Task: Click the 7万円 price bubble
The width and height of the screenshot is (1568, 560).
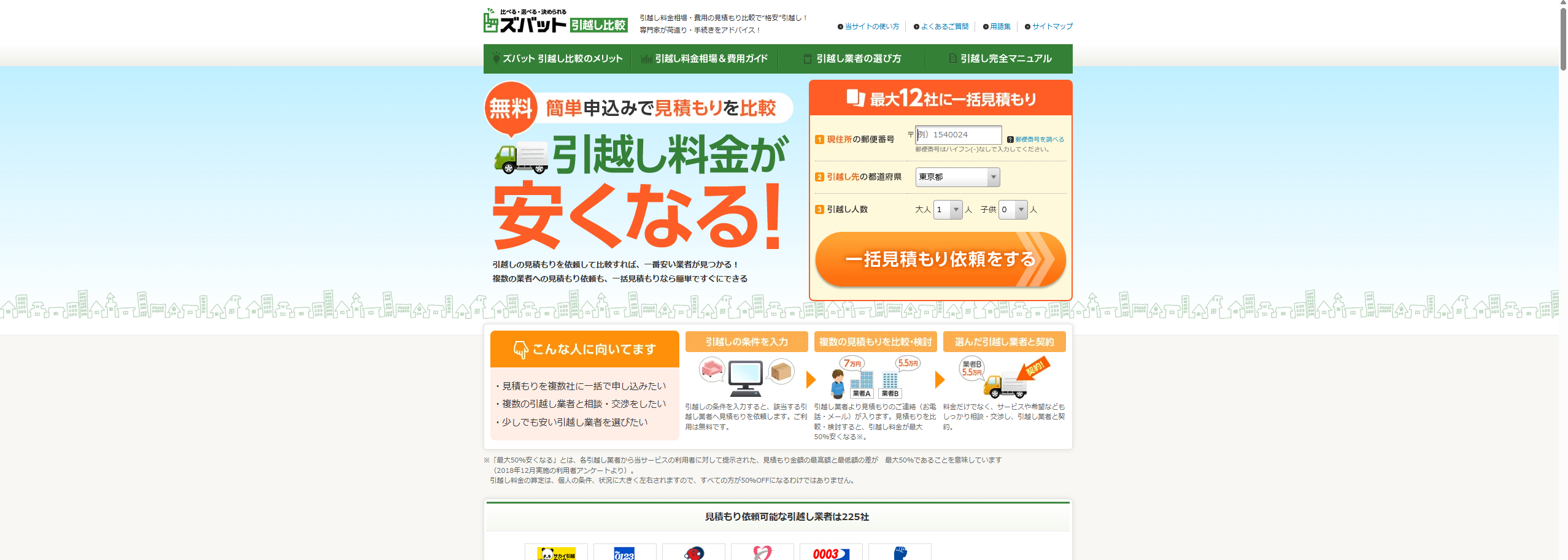Action: pos(852,364)
